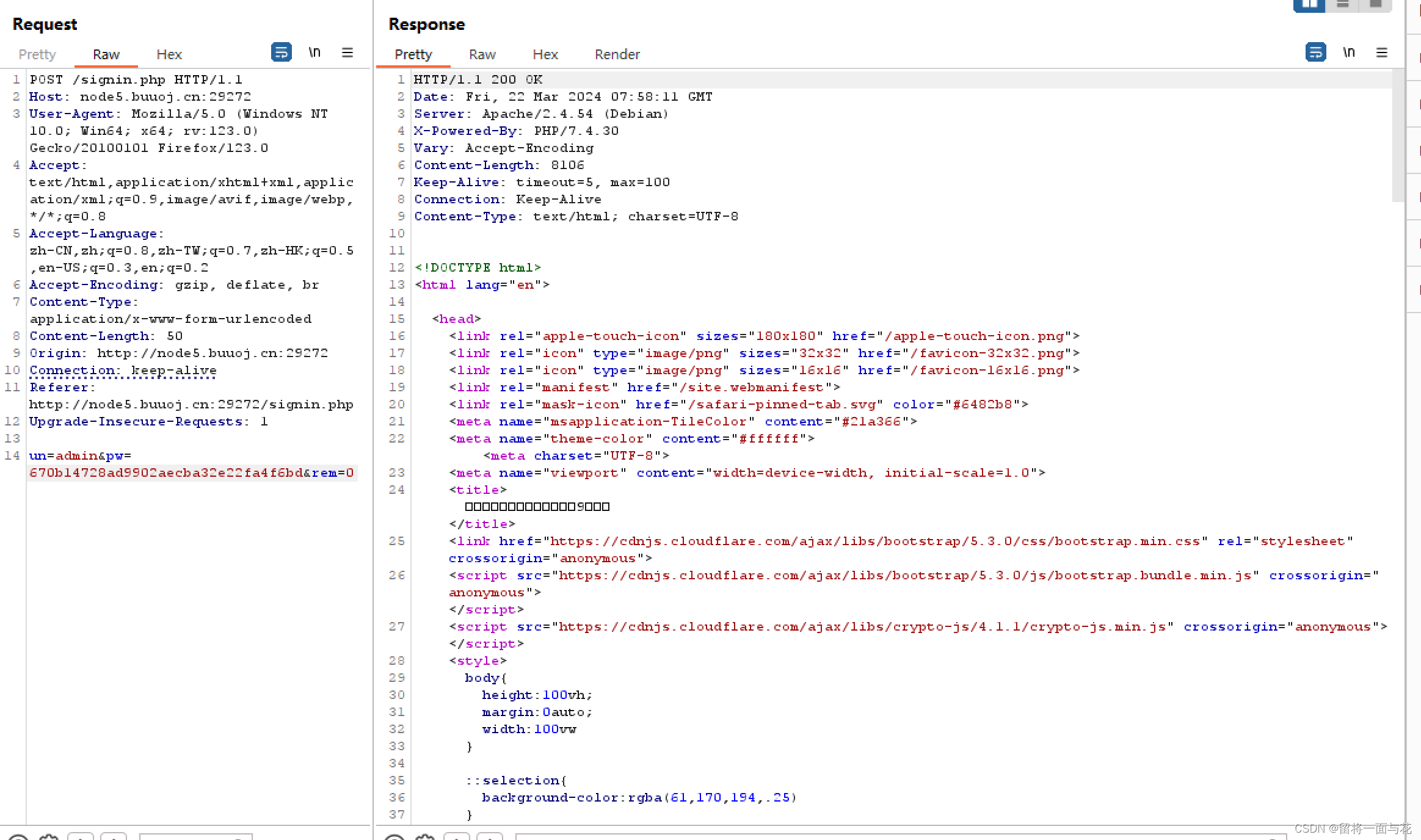1421x840 pixels.
Task: Toggle word wrap in Response panel
Action: coord(1315,52)
